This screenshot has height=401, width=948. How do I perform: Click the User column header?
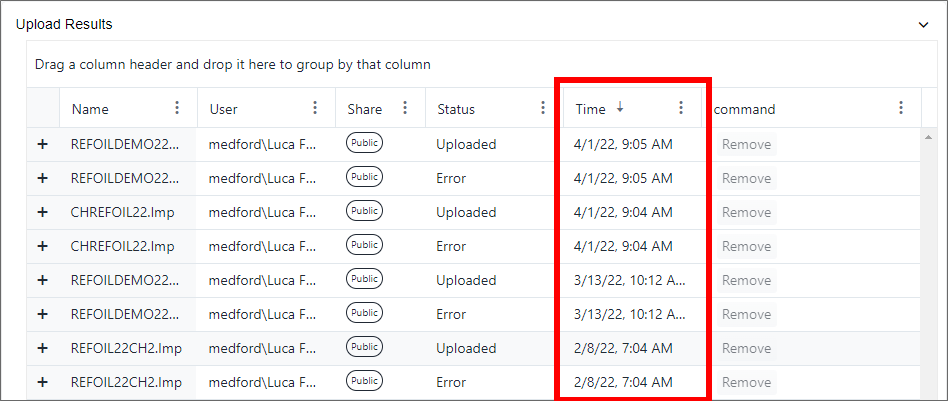pyautogui.click(x=224, y=109)
